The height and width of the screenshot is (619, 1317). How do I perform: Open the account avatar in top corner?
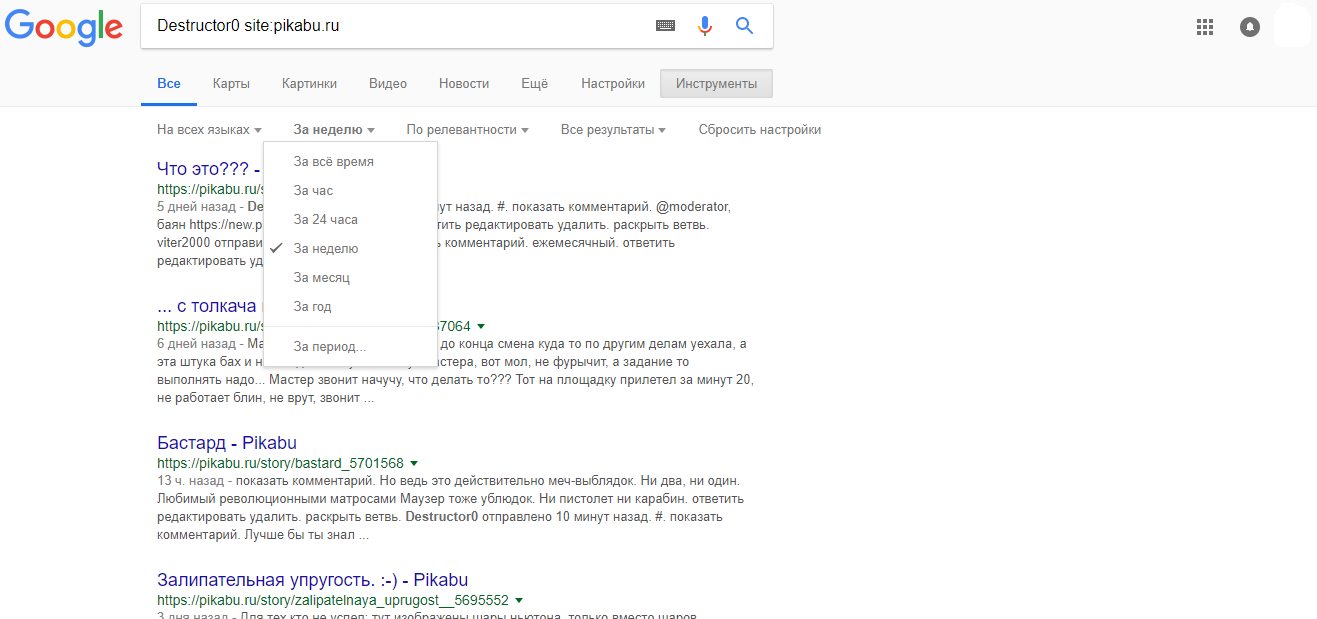[x=1292, y=27]
